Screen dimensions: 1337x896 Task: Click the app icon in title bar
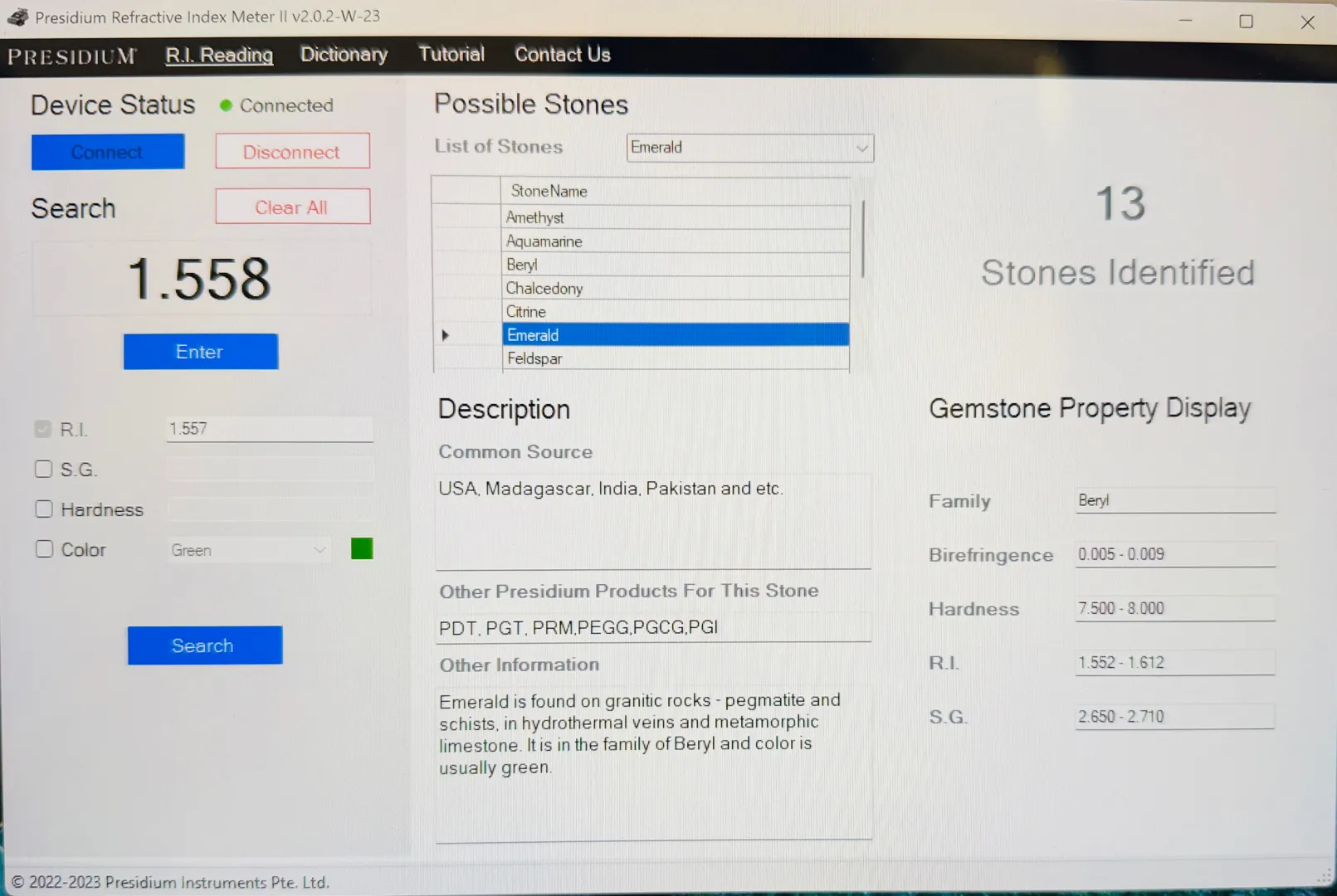point(17,17)
